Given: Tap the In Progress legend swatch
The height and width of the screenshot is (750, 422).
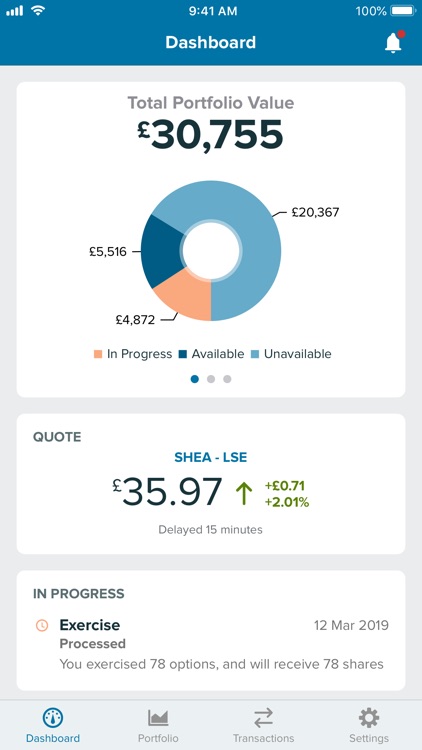Looking at the screenshot, I should 98,354.
